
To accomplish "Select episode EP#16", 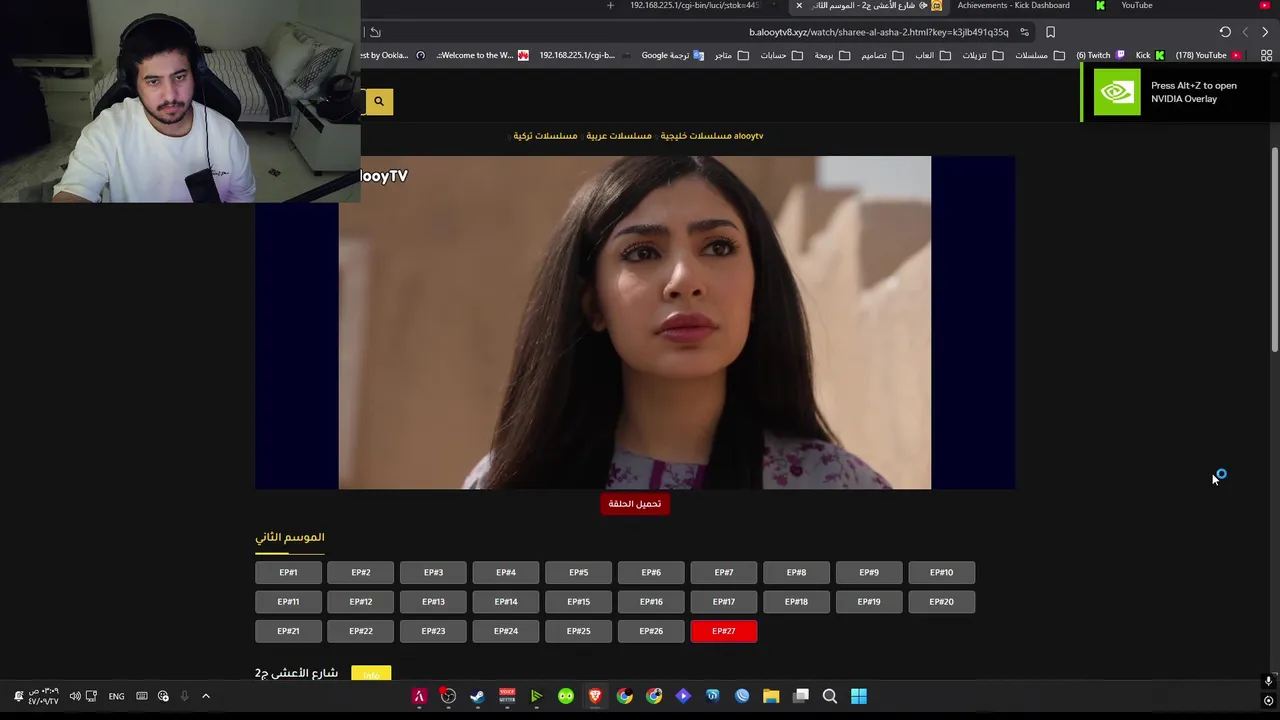I will click(x=651, y=602).
